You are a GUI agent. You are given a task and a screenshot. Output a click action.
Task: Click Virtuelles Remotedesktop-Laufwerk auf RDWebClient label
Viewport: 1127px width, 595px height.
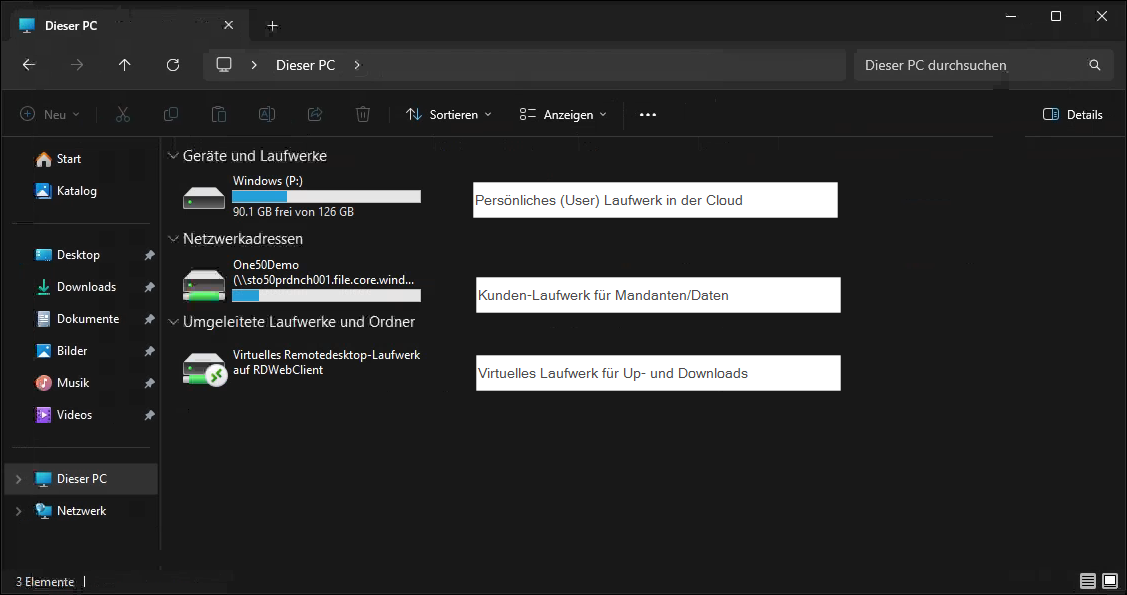pyautogui.click(x=326, y=363)
